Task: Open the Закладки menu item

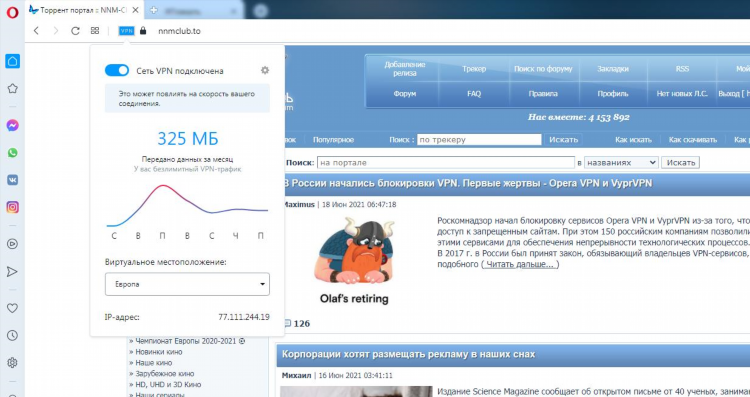Action: pos(613,69)
